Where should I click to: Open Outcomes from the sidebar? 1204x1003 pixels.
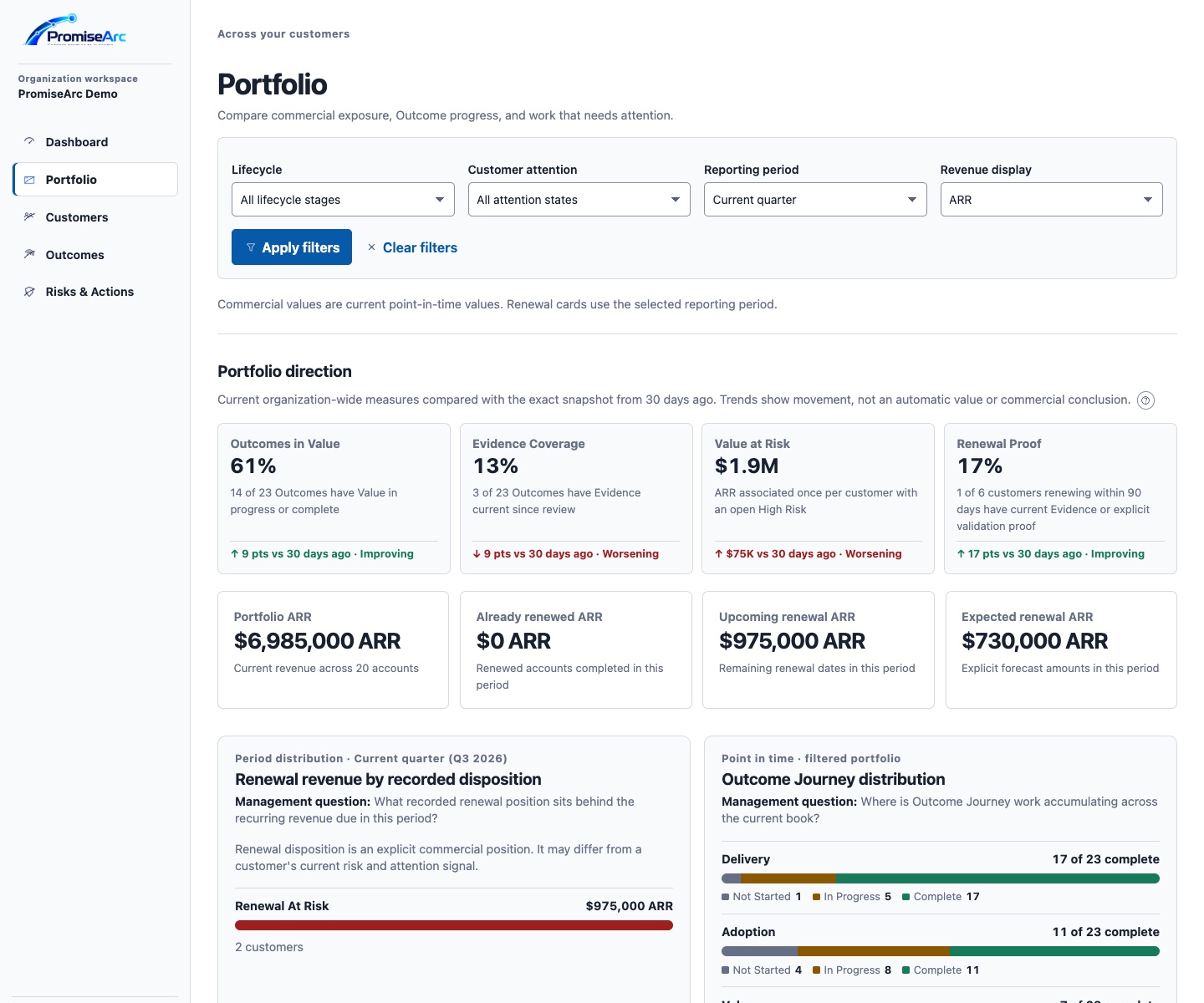[x=95, y=255]
